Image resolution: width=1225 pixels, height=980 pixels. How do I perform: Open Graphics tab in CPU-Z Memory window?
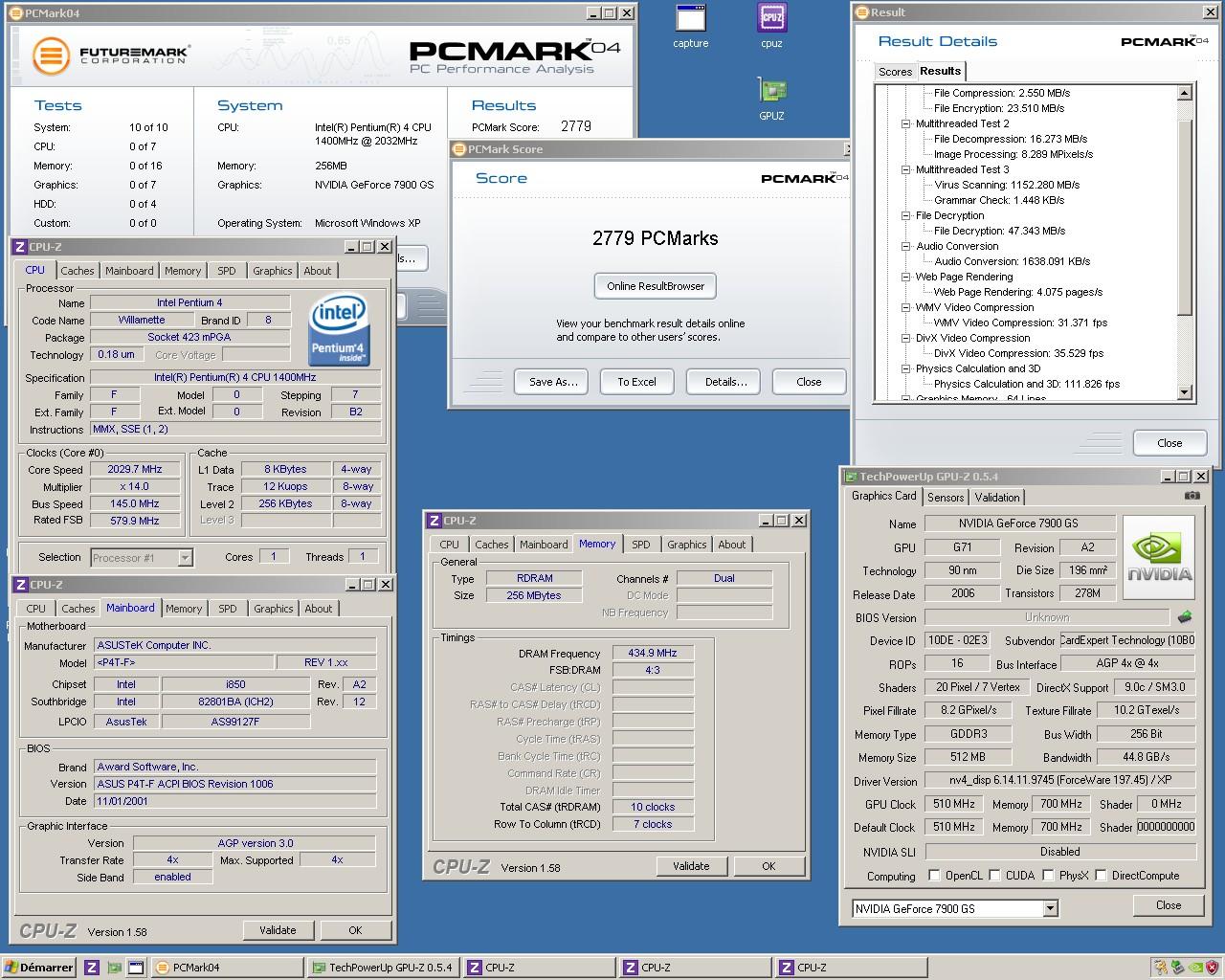click(x=687, y=545)
